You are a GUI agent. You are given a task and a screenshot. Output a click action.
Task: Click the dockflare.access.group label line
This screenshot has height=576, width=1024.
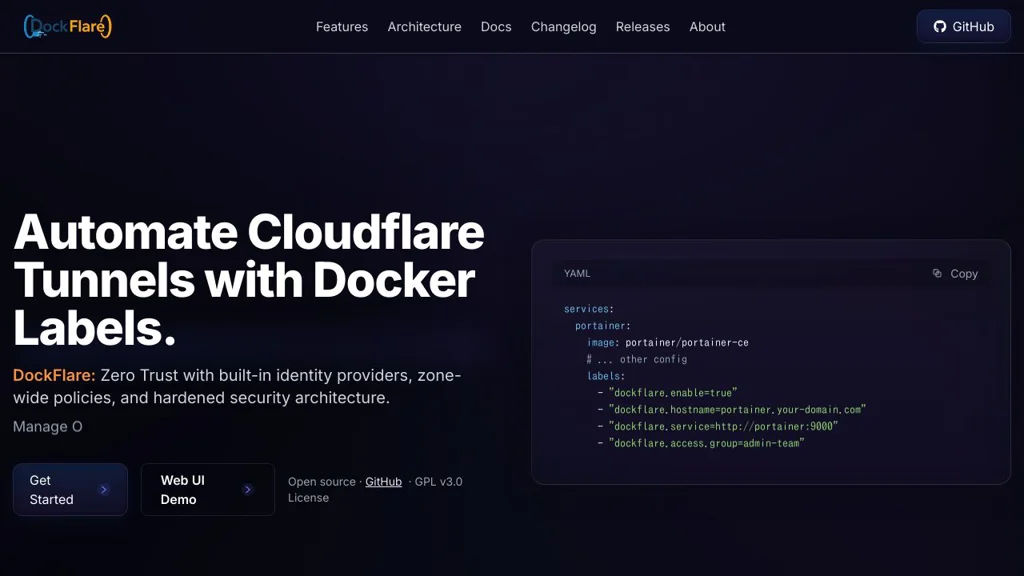pos(701,443)
